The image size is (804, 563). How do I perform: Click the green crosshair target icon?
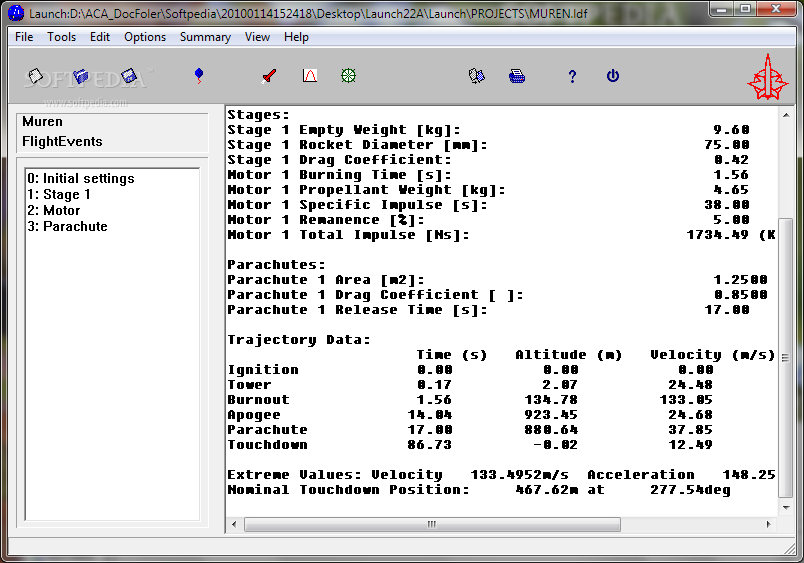coord(348,76)
